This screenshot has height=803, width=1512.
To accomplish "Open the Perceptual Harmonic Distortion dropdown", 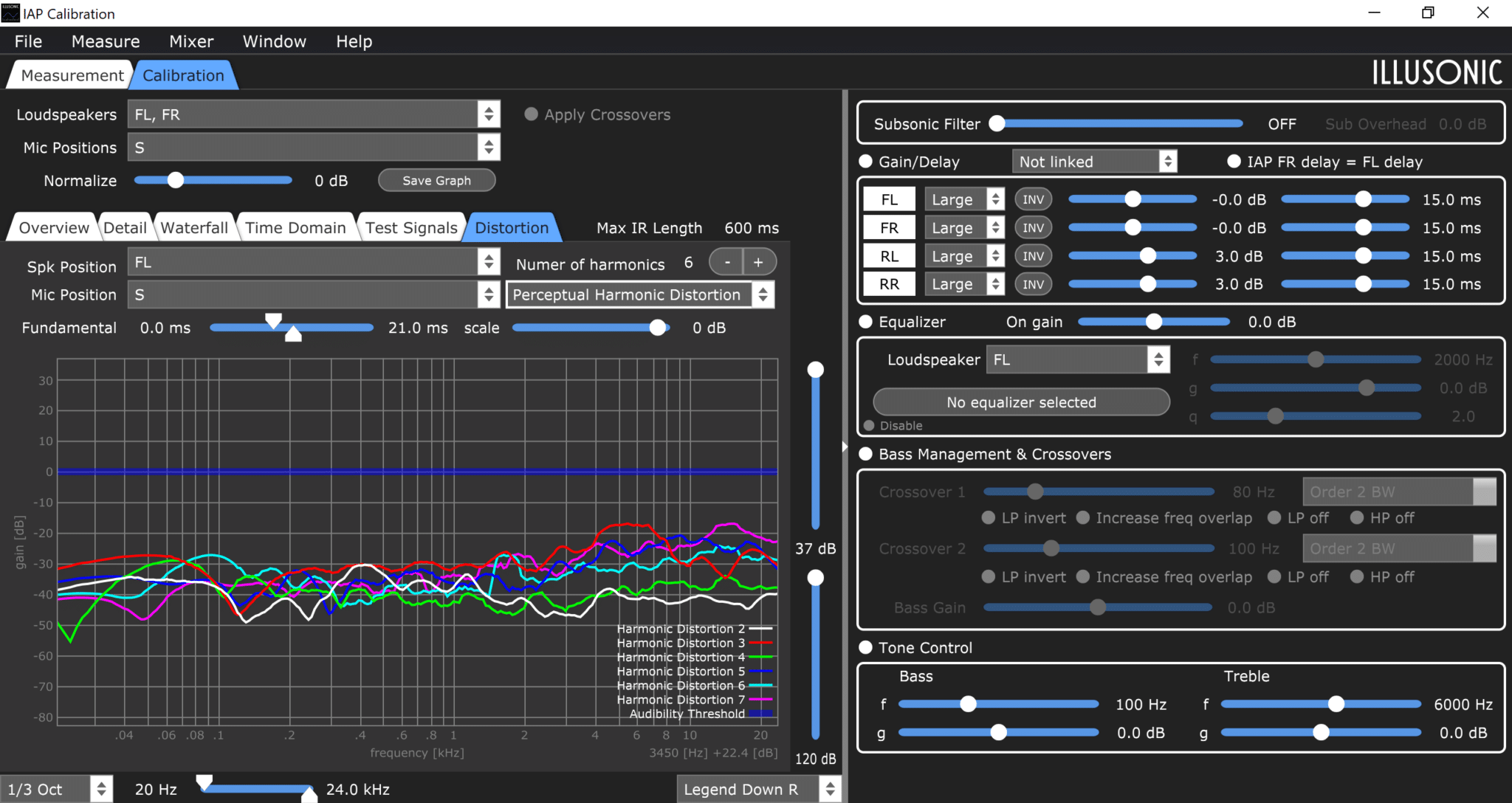I will 640,294.
